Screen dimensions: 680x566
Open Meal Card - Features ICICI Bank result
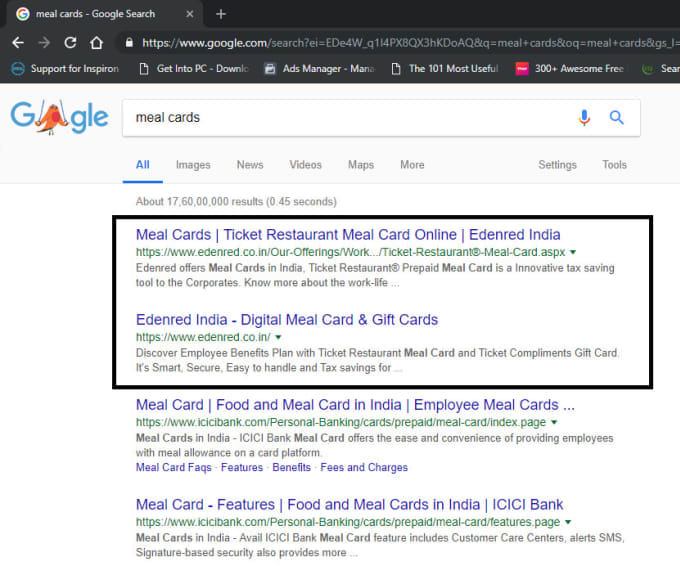pos(350,504)
